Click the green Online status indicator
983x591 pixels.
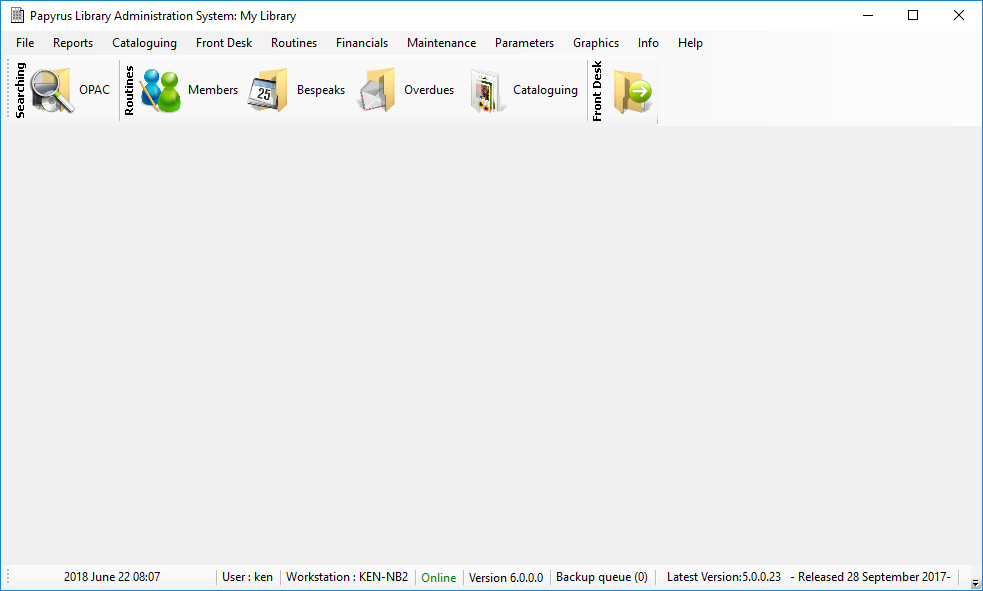438,577
